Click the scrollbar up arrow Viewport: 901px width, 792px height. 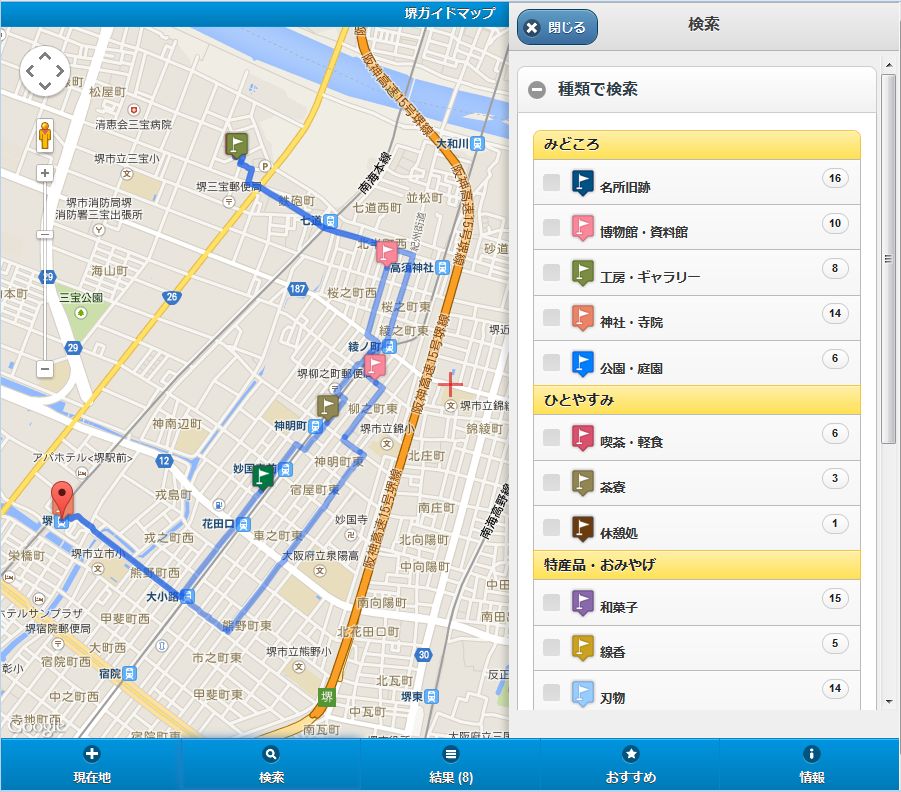coord(889,63)
